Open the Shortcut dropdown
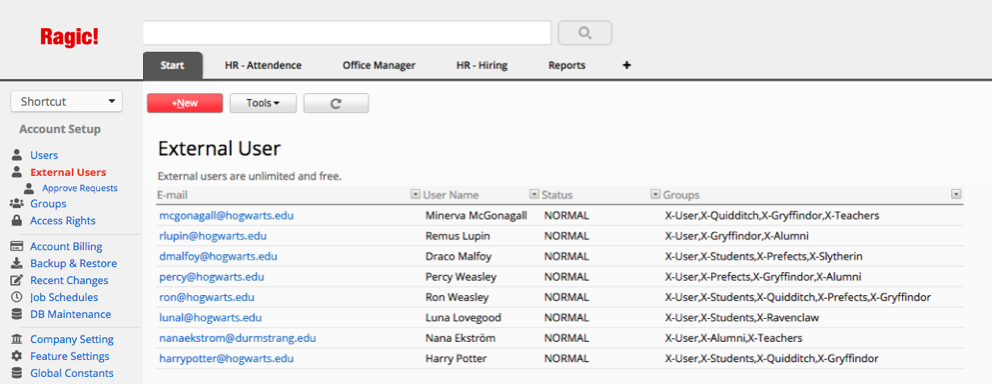The image size is (992, 384). click(66, 101)
